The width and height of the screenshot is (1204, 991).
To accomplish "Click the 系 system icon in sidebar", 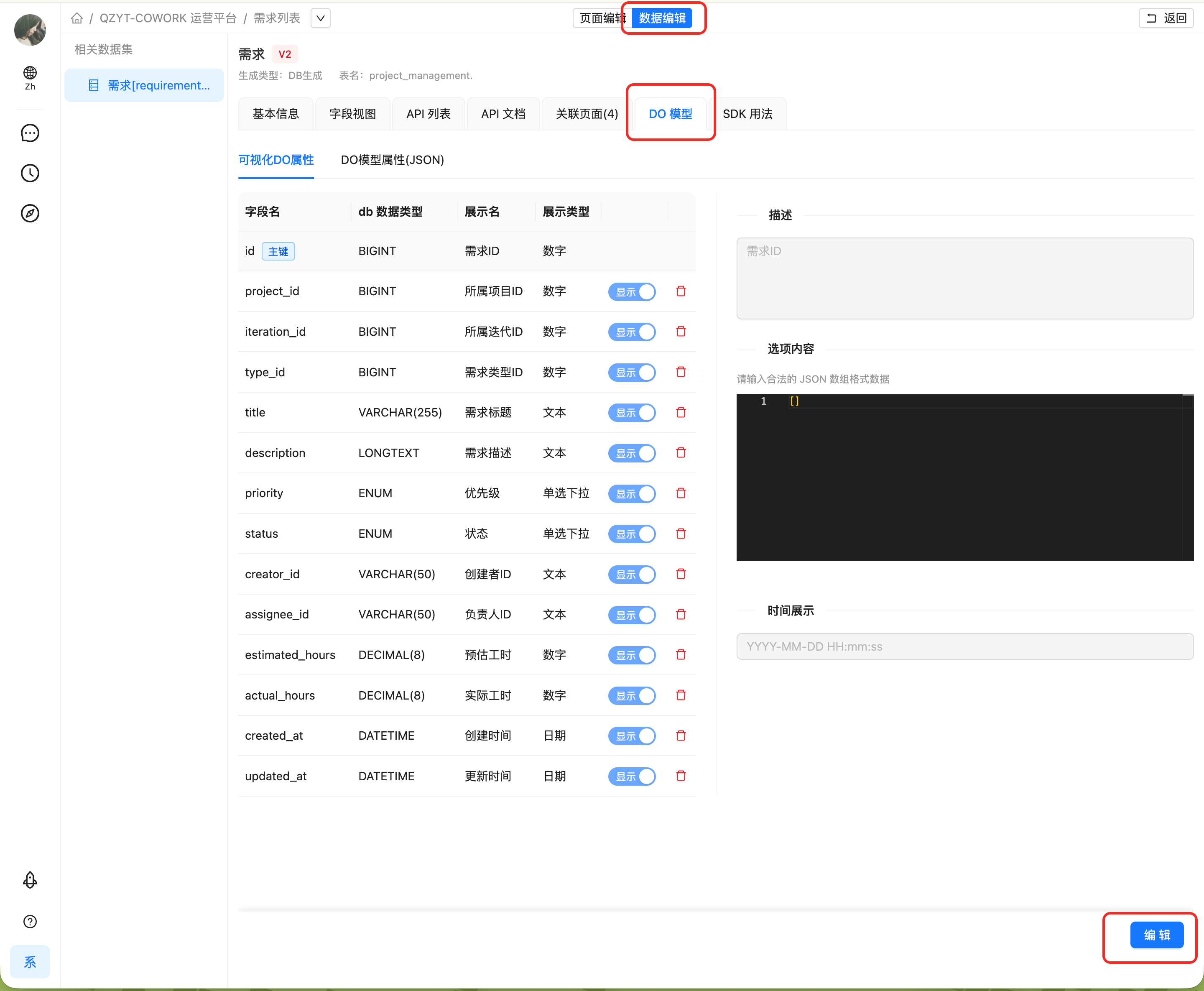I will point(30,962).
